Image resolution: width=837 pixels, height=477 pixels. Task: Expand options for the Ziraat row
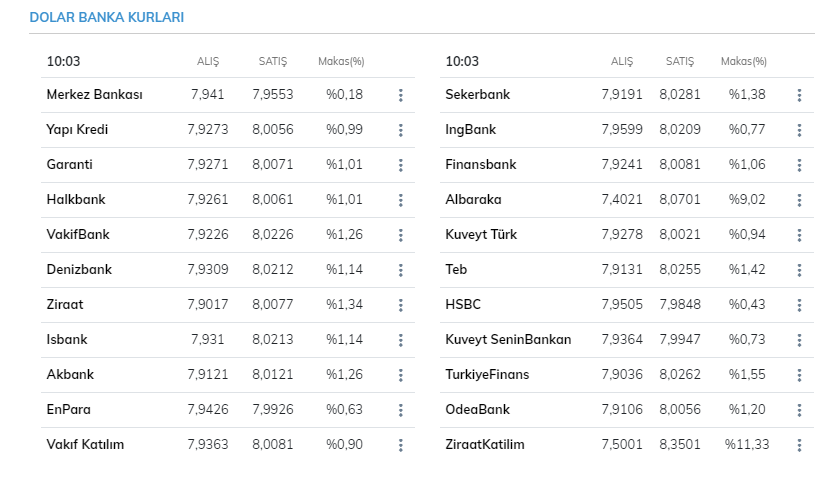(400, 305)
